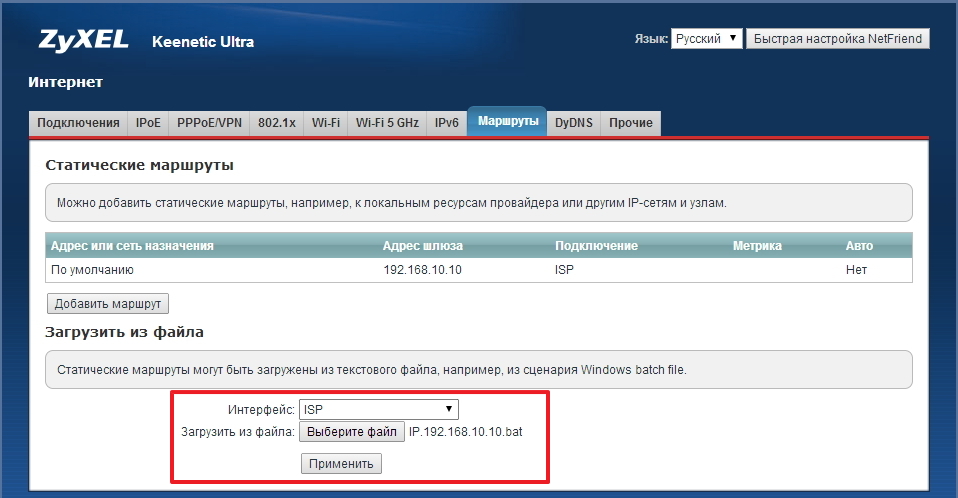Screen dimensions: 958x498
Task: Select the PPPoE/VPN tab
Action: [x=209, y=123]
